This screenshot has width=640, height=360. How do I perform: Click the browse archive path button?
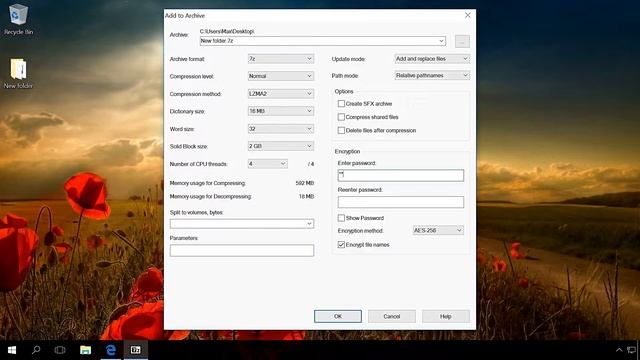(x=462, y=41)
